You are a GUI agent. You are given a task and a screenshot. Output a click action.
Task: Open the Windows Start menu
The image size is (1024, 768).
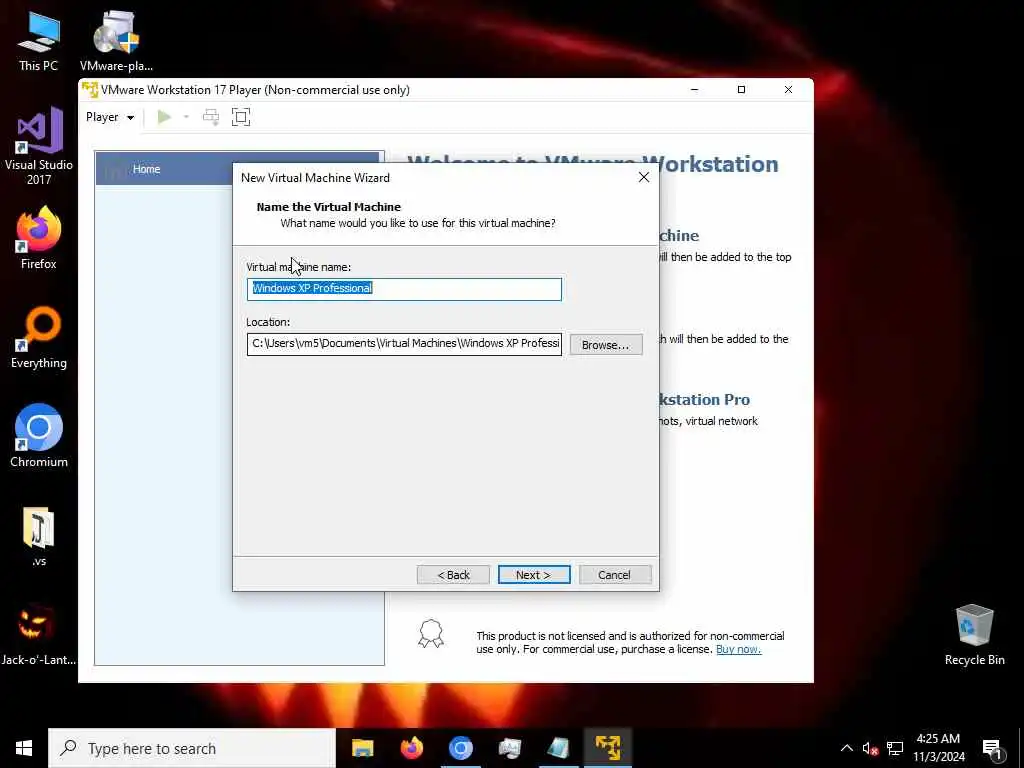(x=24, y=748)
